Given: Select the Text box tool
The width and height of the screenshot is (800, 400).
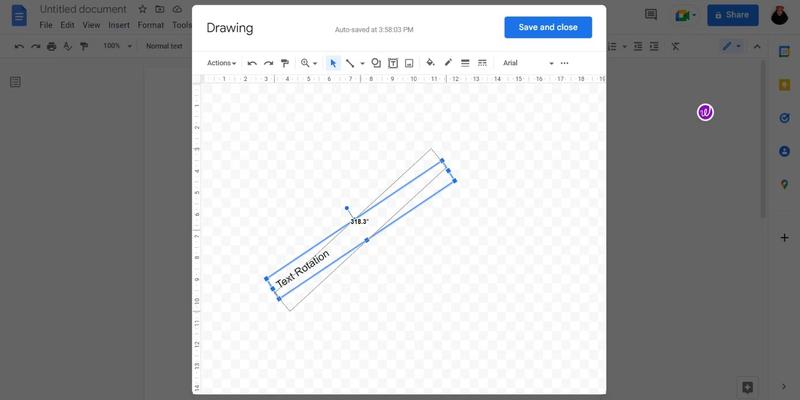Looking at the screenshot, I should click(x=393, y=63).
